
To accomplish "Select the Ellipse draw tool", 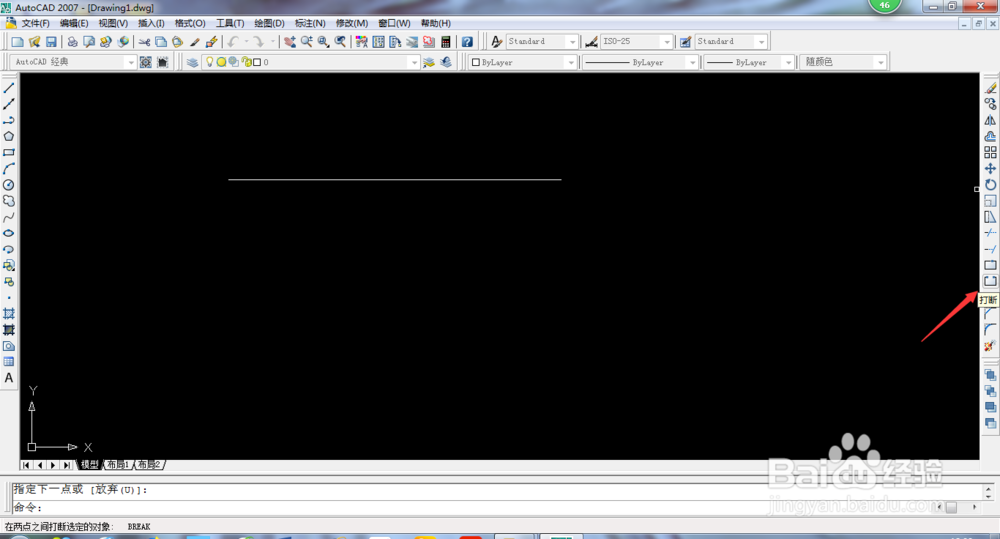I will point(9,233).
